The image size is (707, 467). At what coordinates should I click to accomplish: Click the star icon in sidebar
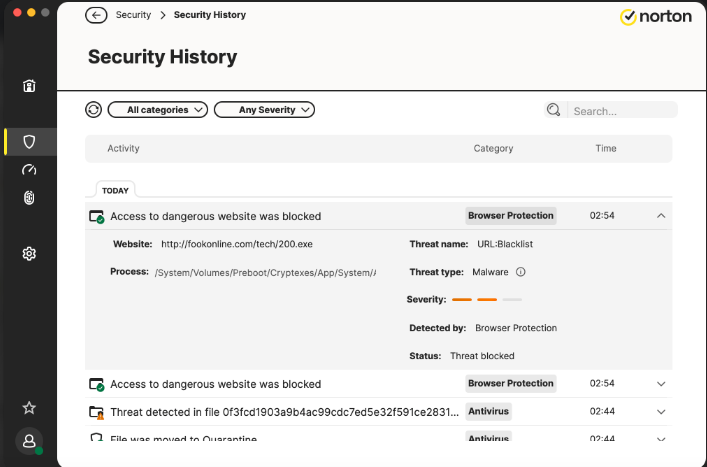click(x=29, y=407)
